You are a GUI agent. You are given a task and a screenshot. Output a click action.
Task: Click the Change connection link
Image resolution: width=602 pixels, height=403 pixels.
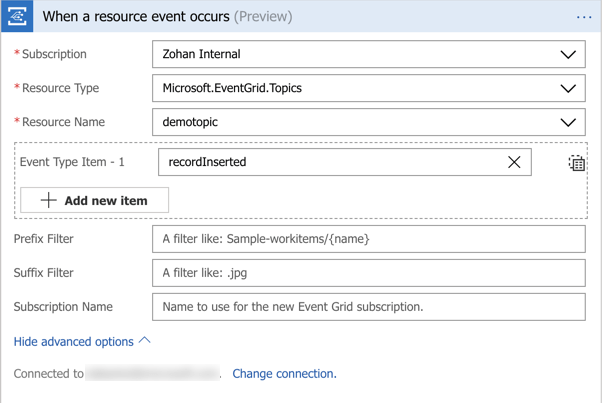pyautogui.click(x=284, y=373)
